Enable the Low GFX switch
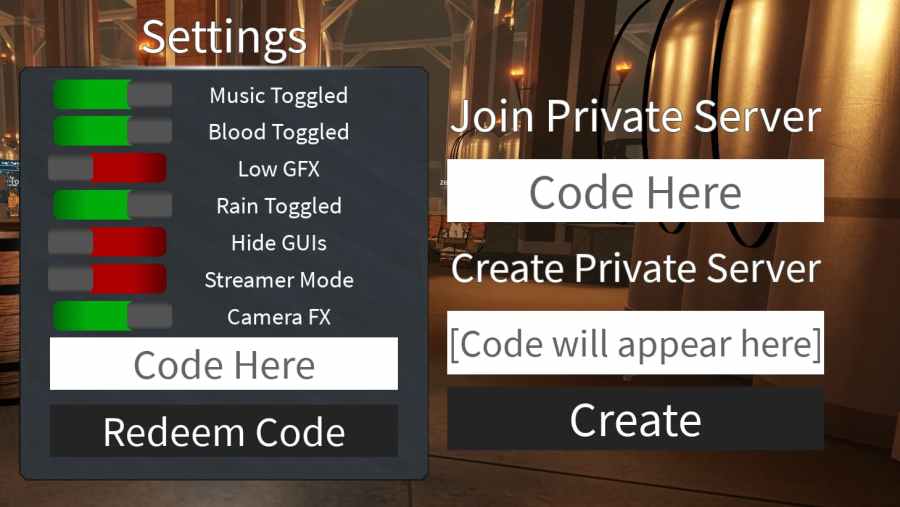900x507 pixels. coord(107,168)
